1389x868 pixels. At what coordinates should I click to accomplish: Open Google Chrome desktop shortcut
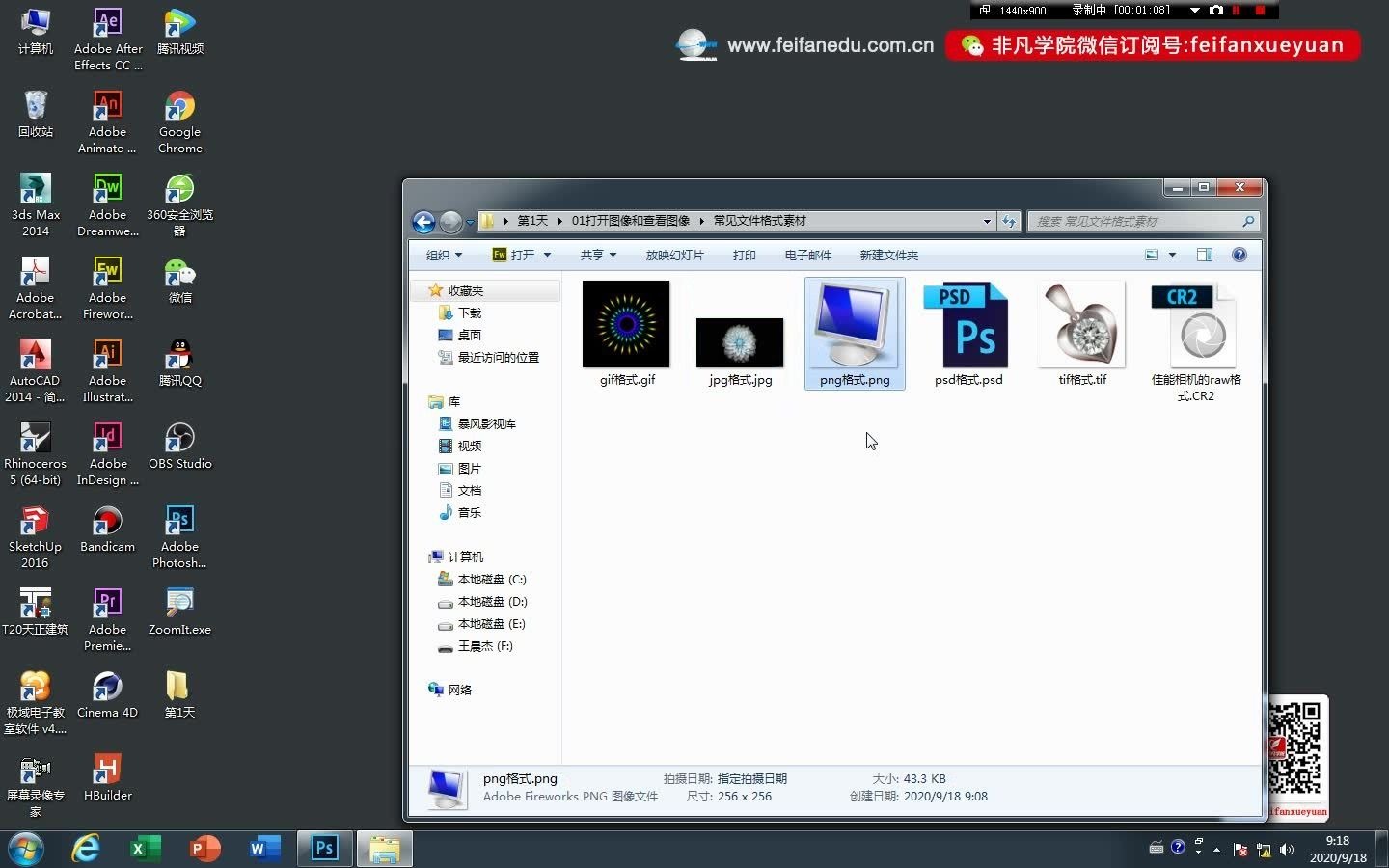click(x=179, y=122)
